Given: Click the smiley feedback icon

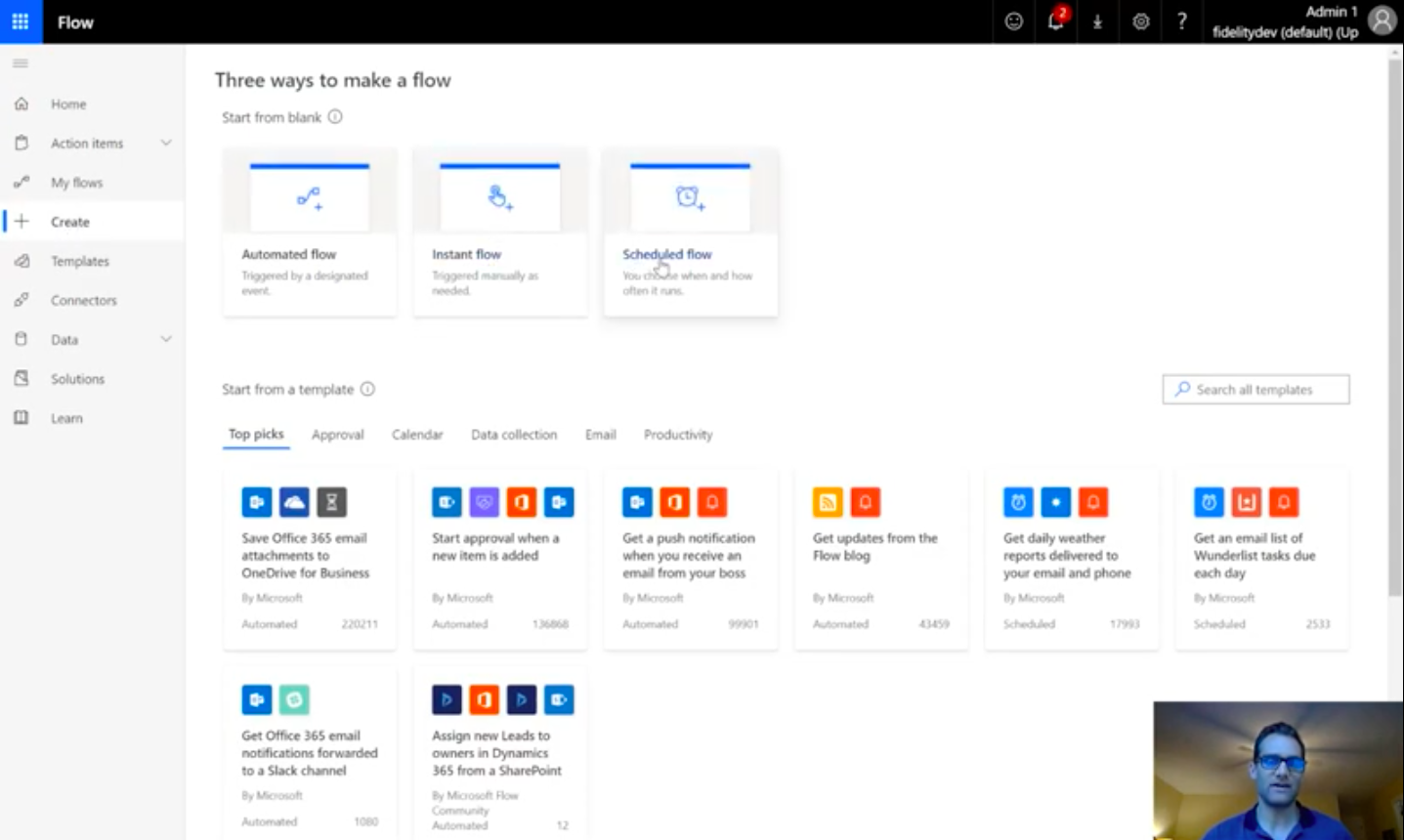Looking at the screenshot, I should pyautogui.click(x=1014, y=21).
